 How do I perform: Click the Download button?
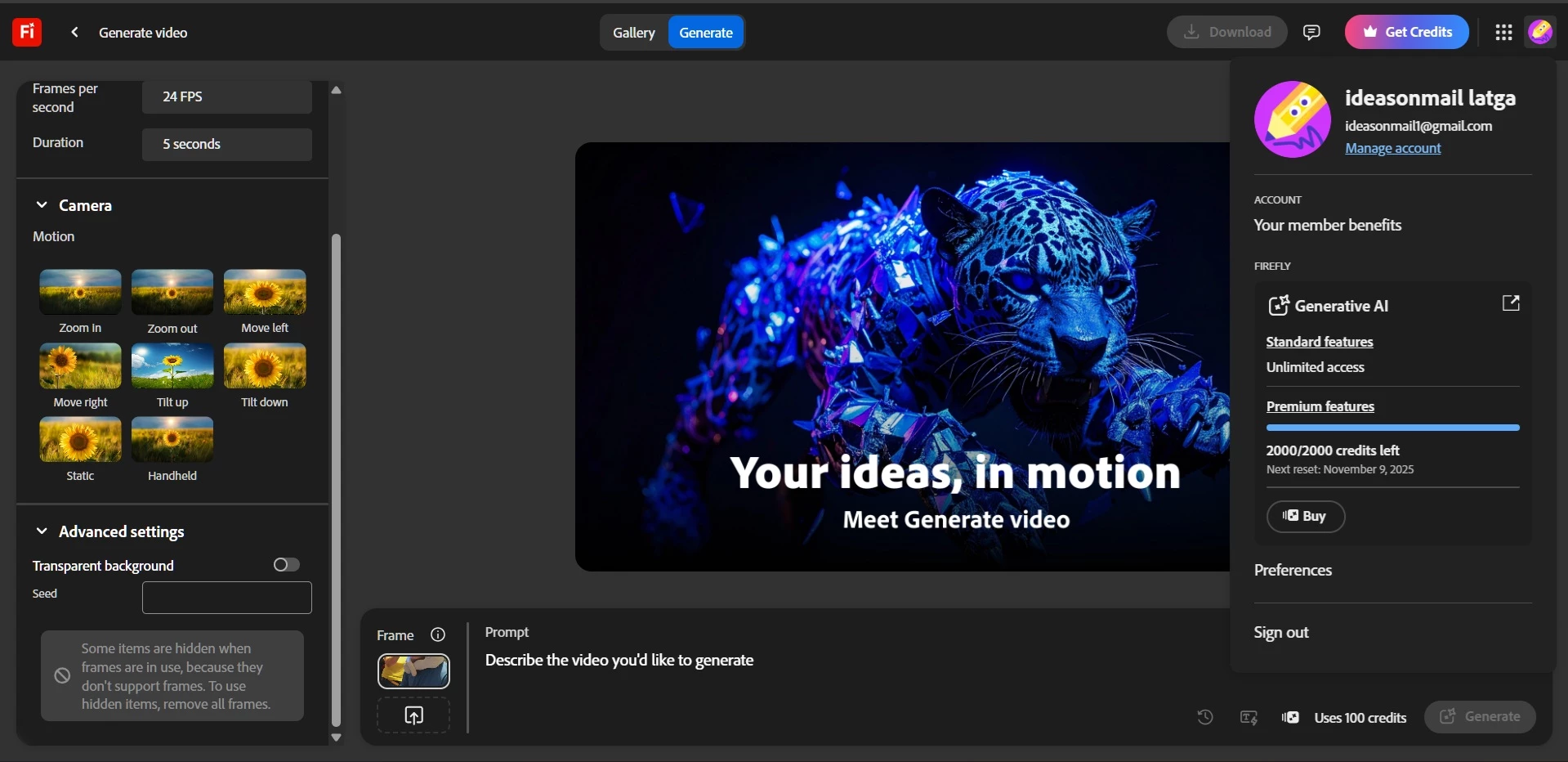(x=1227, y=32)
